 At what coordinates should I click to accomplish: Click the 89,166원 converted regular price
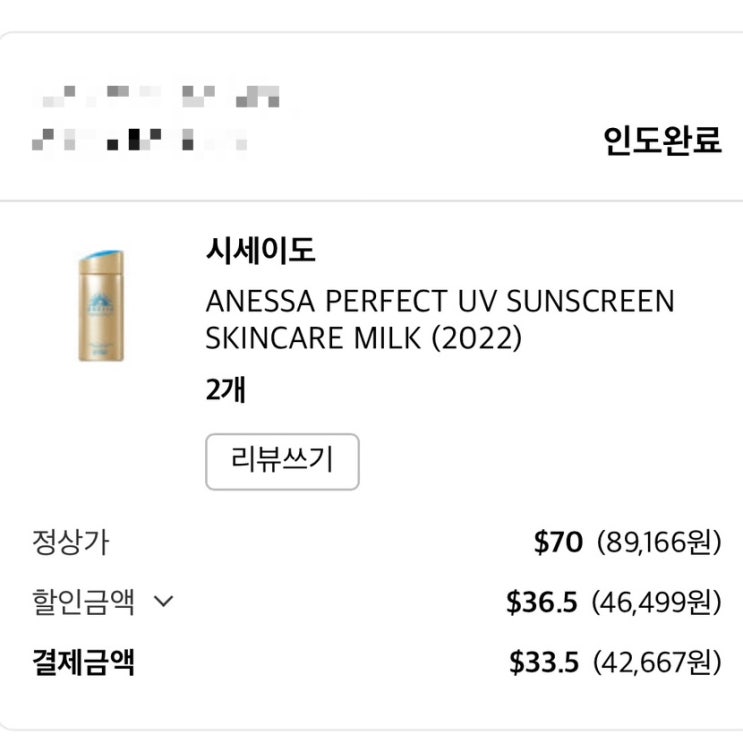click(x=658, y=543)
